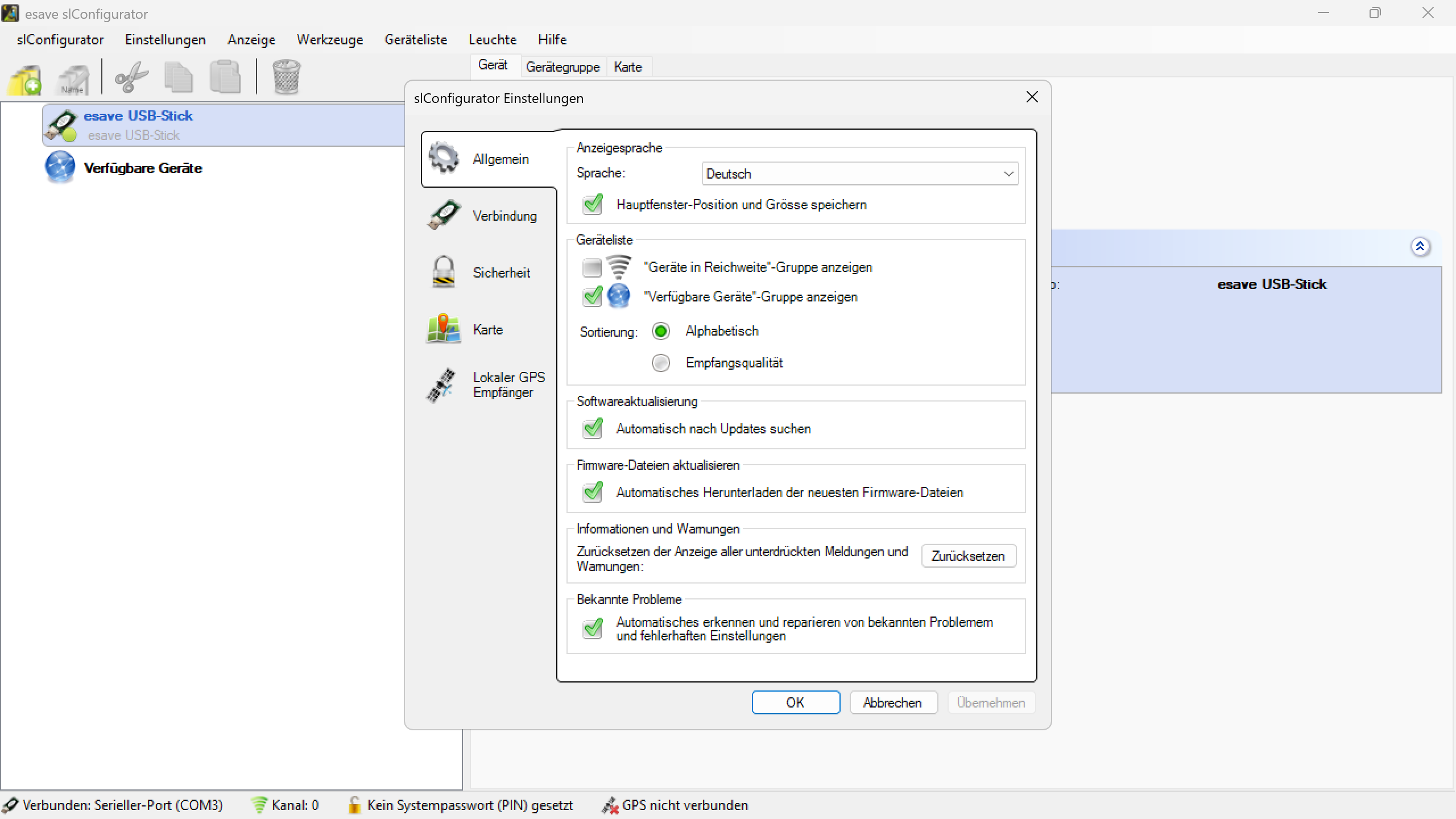Click GPS nicht verbunden status text
Screen dimensions: 1456x819
[x=685, y=805]
